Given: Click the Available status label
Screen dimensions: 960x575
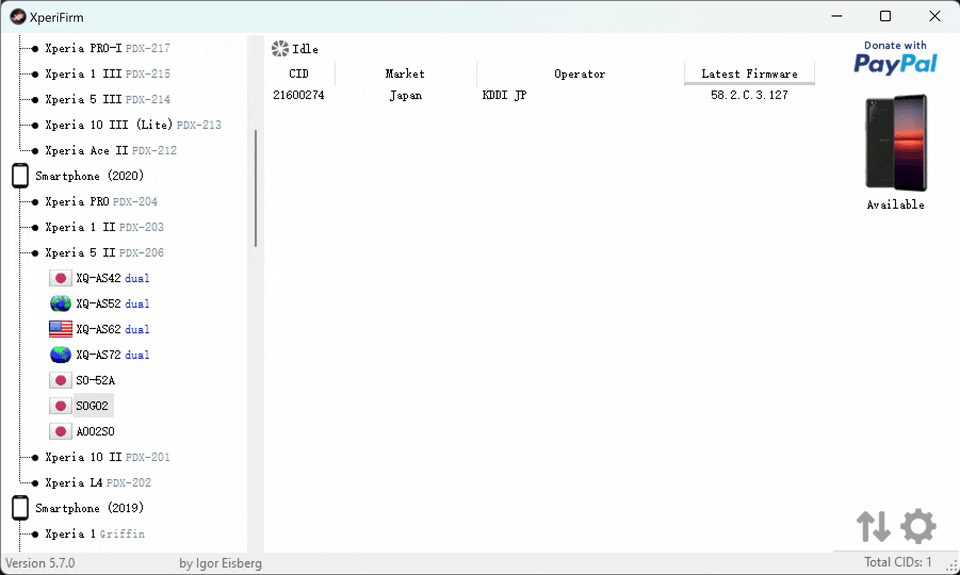Looking at the screenshot, I should click(896, 205).
